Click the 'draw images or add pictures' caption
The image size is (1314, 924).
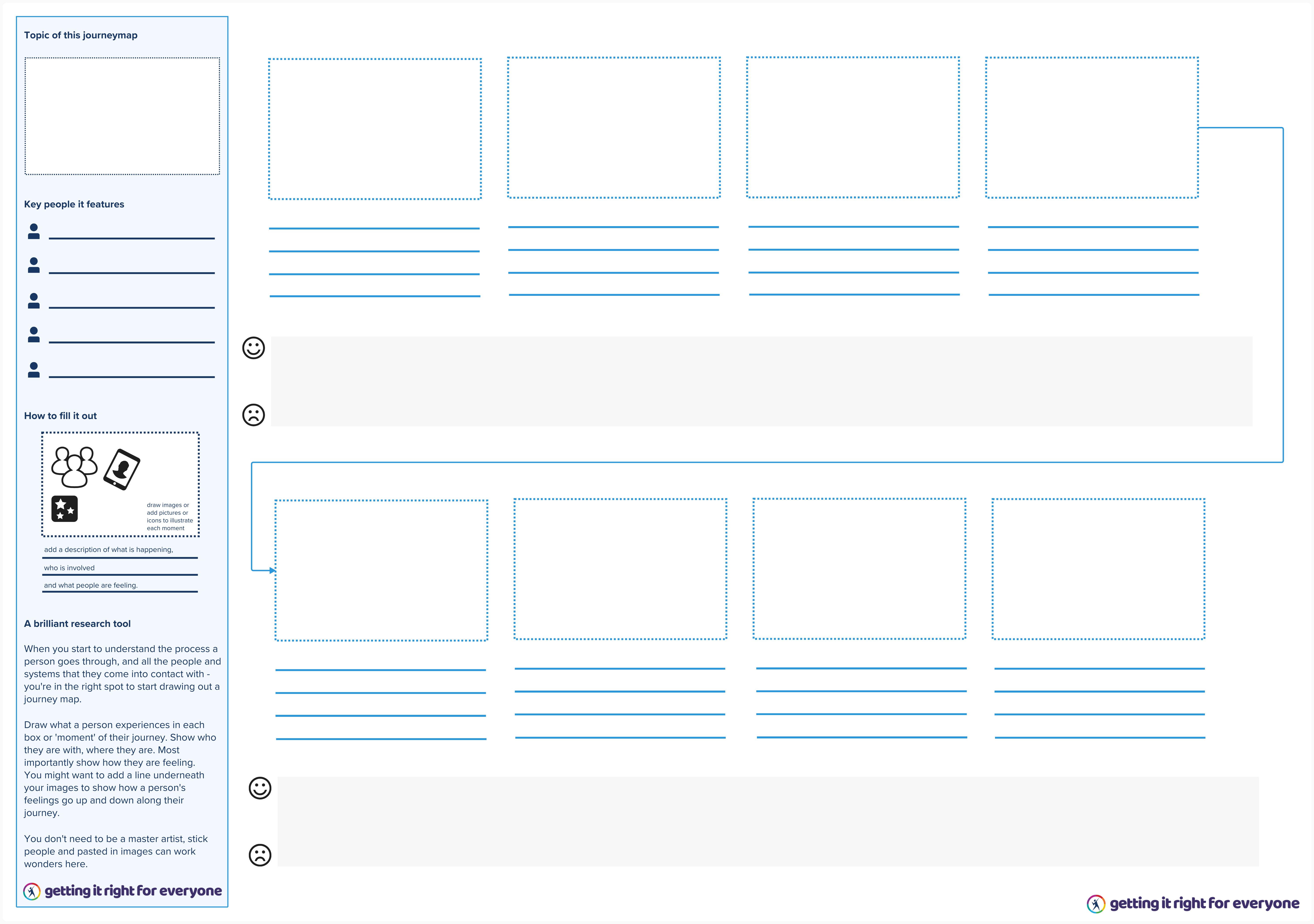pyautogui.click(x=170, y=517)
